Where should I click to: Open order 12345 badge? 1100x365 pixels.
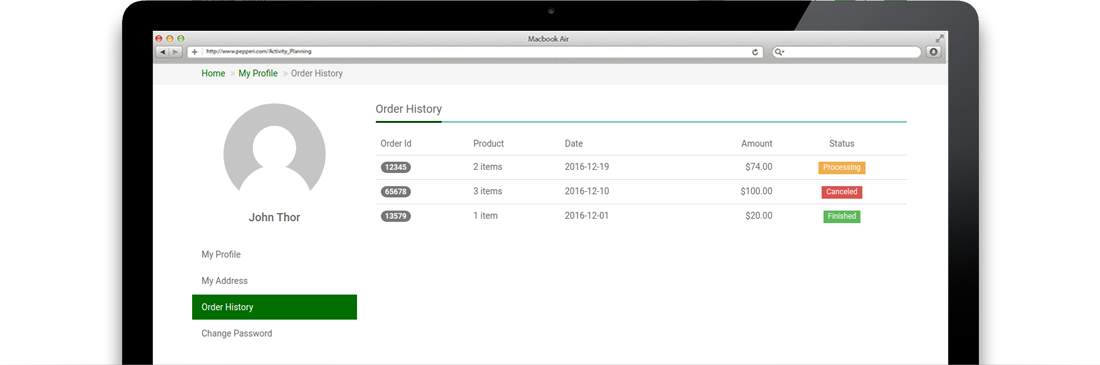pyautogui.click(x=396, y=167)
